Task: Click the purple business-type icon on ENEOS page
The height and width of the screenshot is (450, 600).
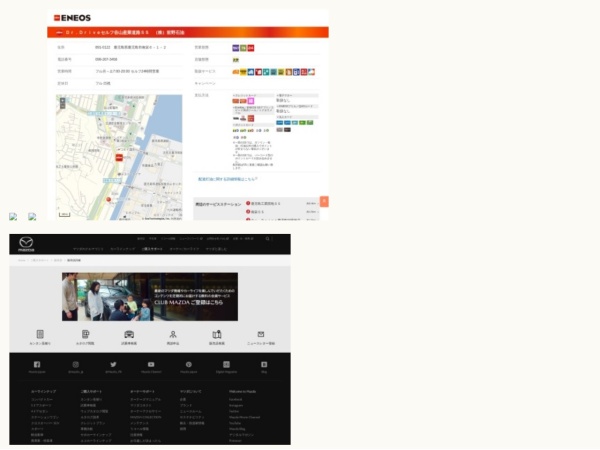Action: click(x=236, y=48)
